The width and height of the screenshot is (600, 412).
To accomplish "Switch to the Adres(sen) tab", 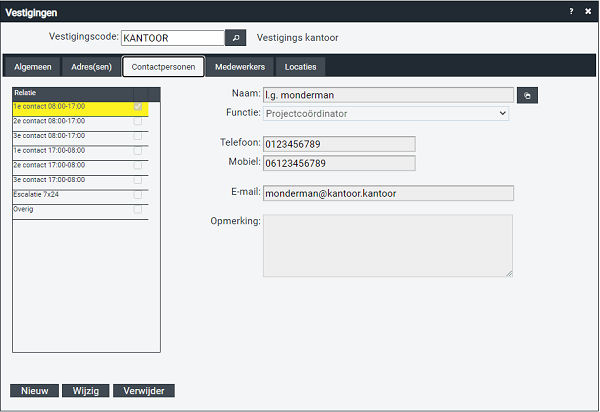I will (91, 67).
